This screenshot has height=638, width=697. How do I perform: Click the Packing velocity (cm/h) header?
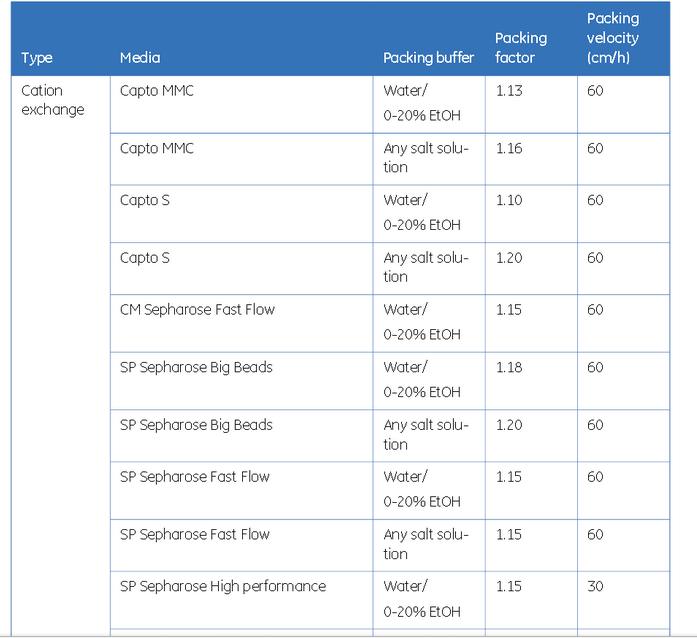pyautogui.click(x=612, y=38)
